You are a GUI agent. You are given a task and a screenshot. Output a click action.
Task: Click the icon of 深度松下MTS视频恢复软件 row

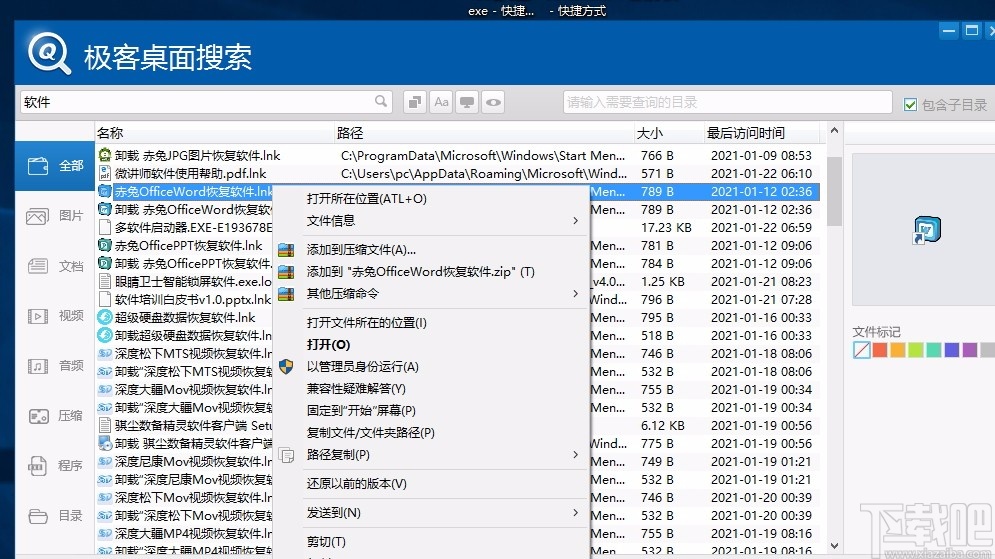(105, 353)
